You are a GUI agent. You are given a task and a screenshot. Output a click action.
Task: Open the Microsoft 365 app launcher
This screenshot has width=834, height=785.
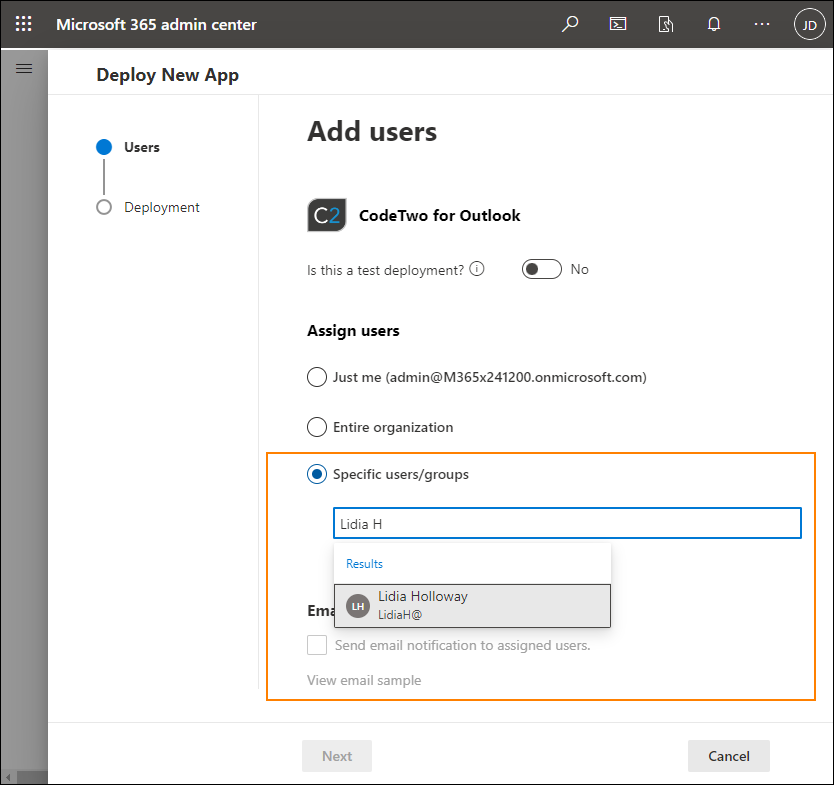[22, 23]
